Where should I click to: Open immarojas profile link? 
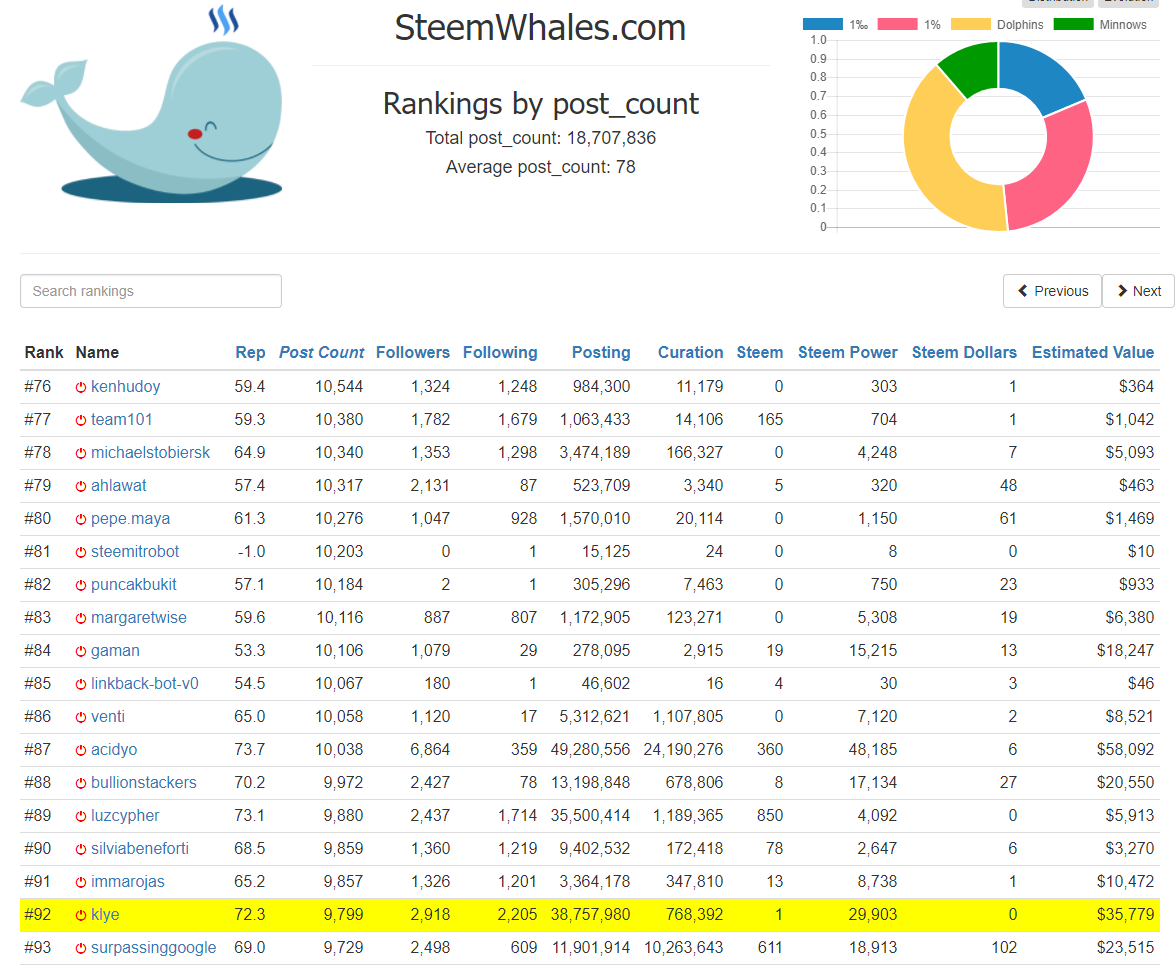[127, 882]
